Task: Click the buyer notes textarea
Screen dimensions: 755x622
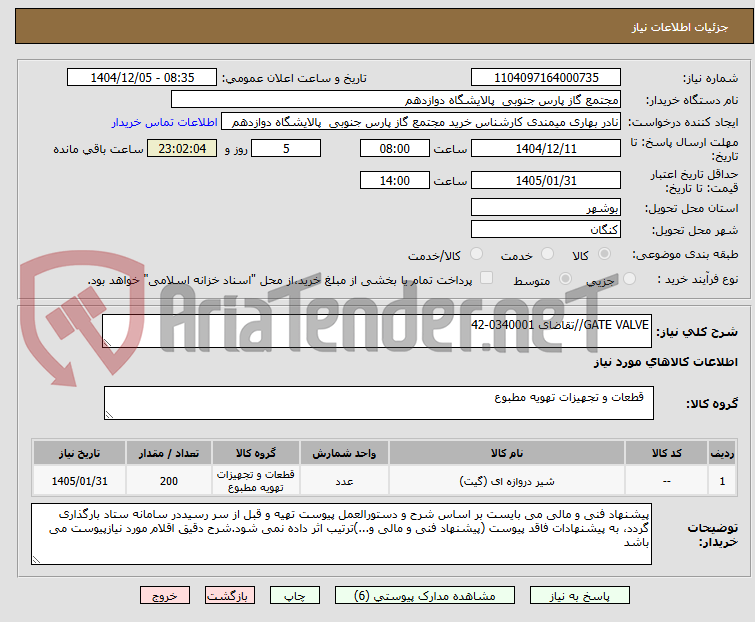Action: point(341,534)
